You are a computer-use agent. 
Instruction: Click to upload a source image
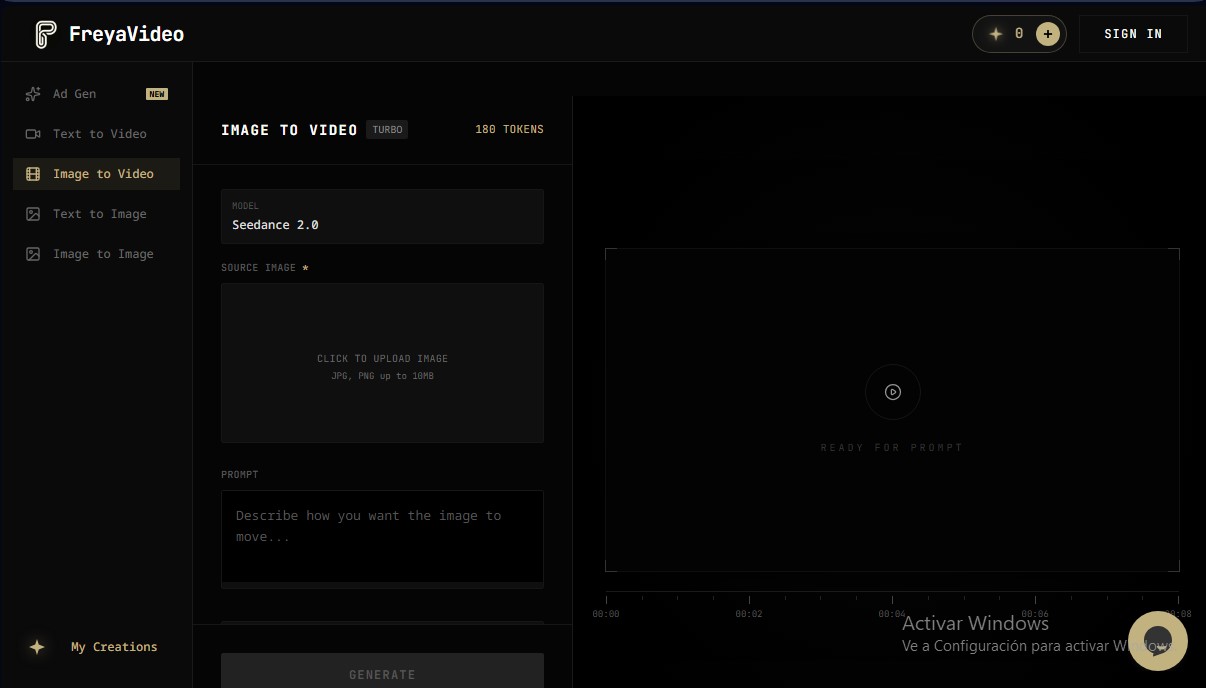point(382,363)
